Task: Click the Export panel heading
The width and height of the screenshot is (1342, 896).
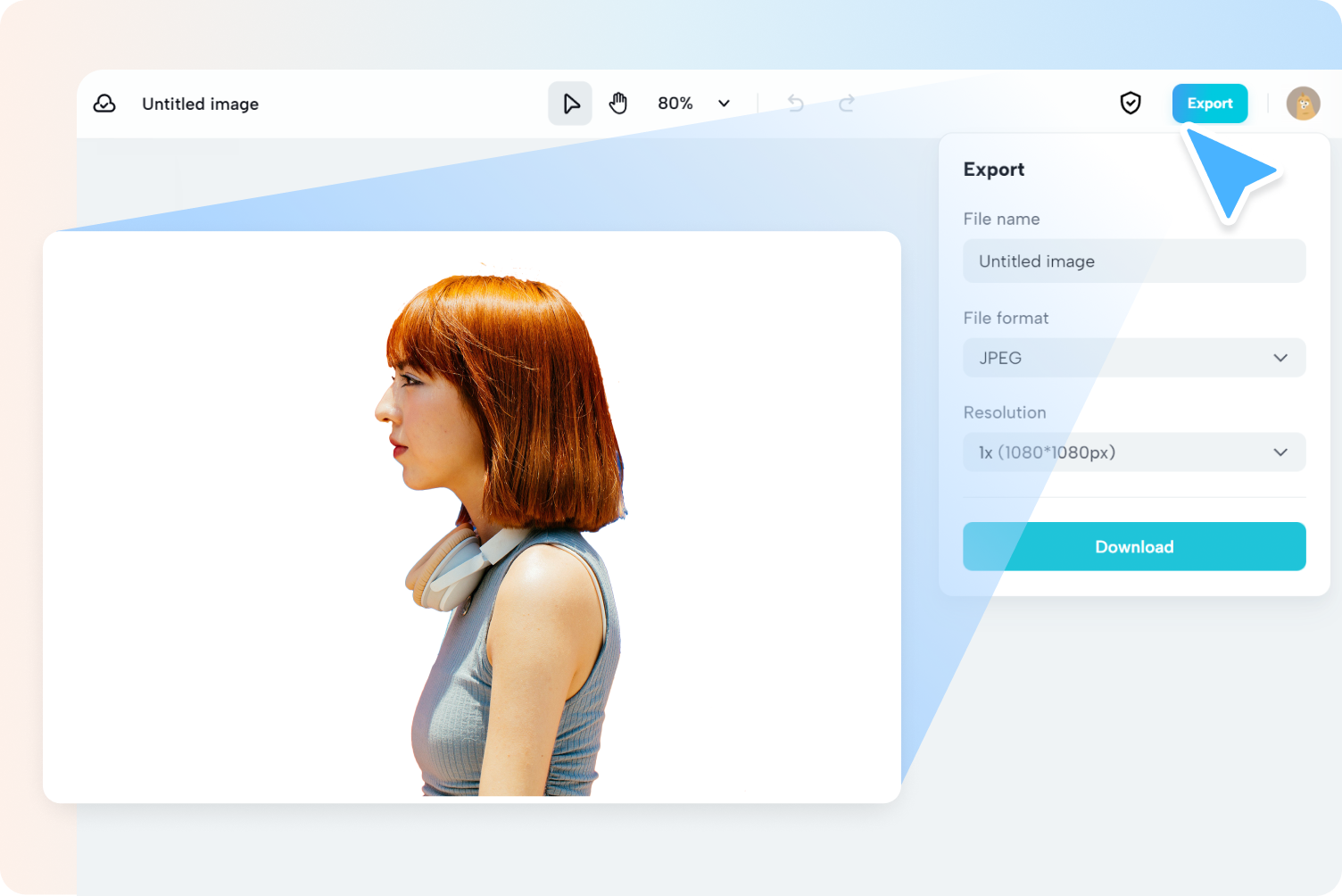Action: coord(994,170)
